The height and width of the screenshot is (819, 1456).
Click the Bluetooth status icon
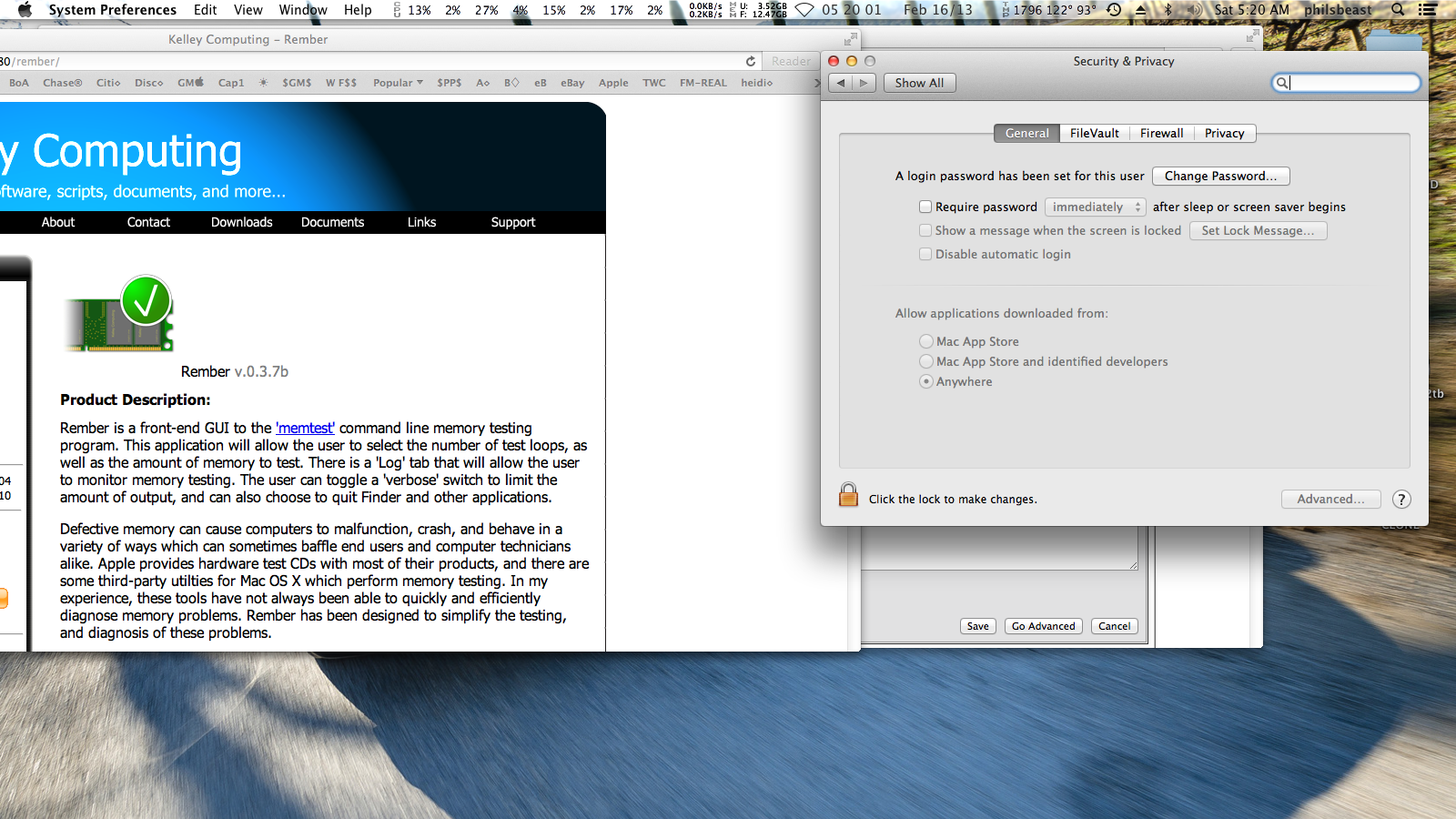coord(1168,9)
